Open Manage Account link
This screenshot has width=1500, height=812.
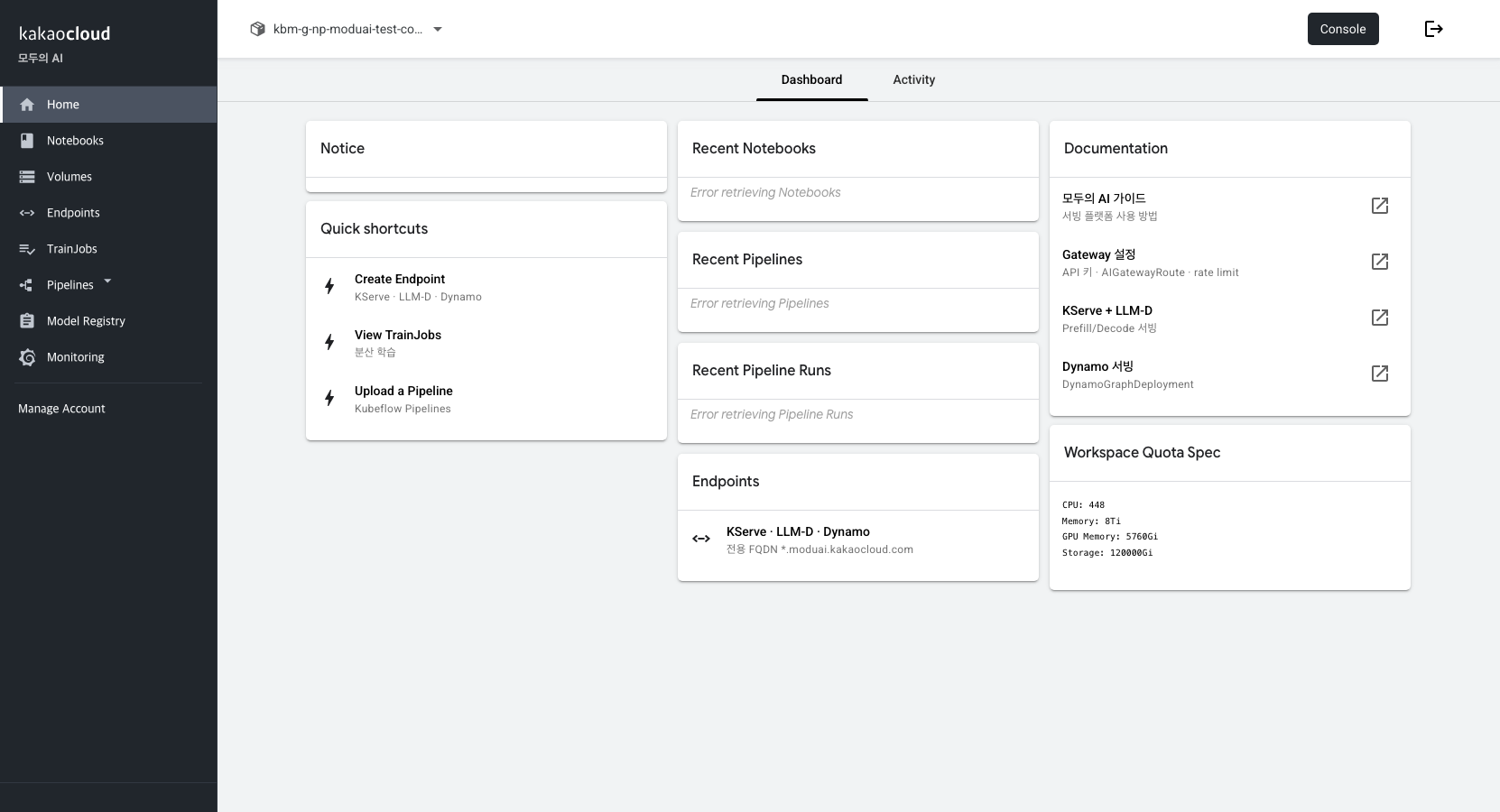pyautogui.click(x=61, y=409)
